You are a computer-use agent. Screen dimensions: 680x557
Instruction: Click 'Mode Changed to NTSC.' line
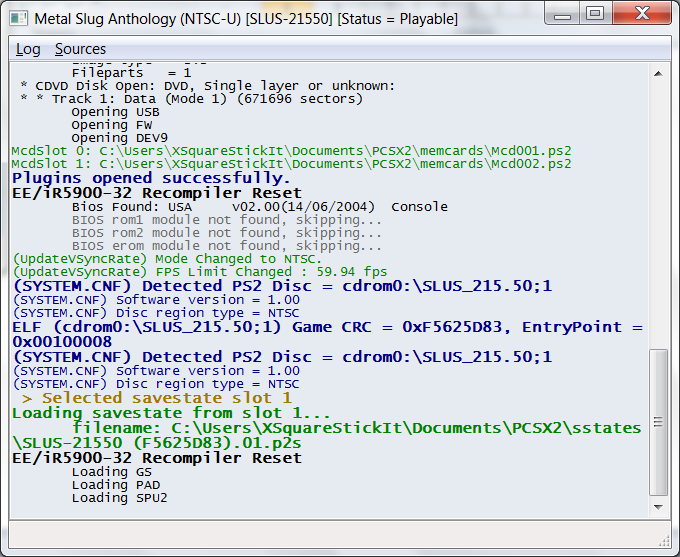167,259
